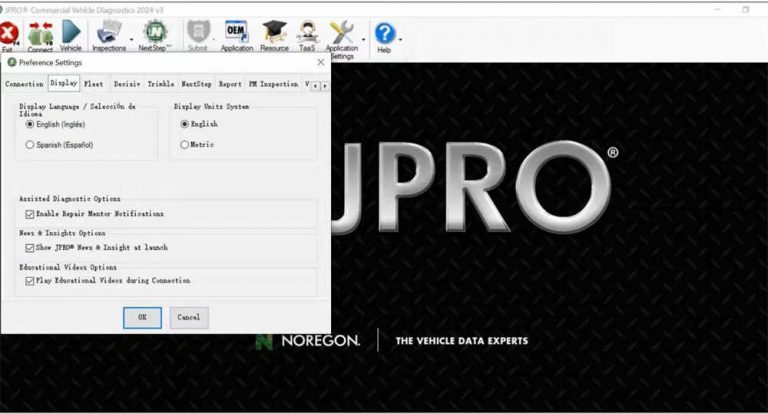Open the Help question mark icon

pyautogui.click(x=384, y=36)
